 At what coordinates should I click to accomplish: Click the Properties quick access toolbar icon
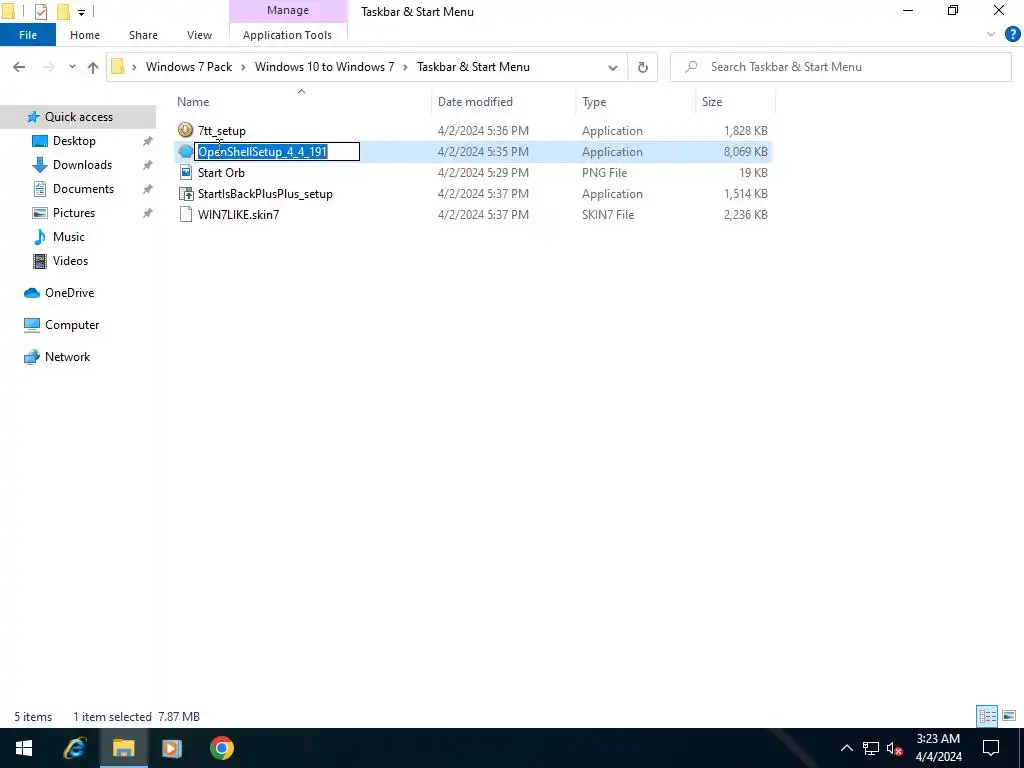40,11
